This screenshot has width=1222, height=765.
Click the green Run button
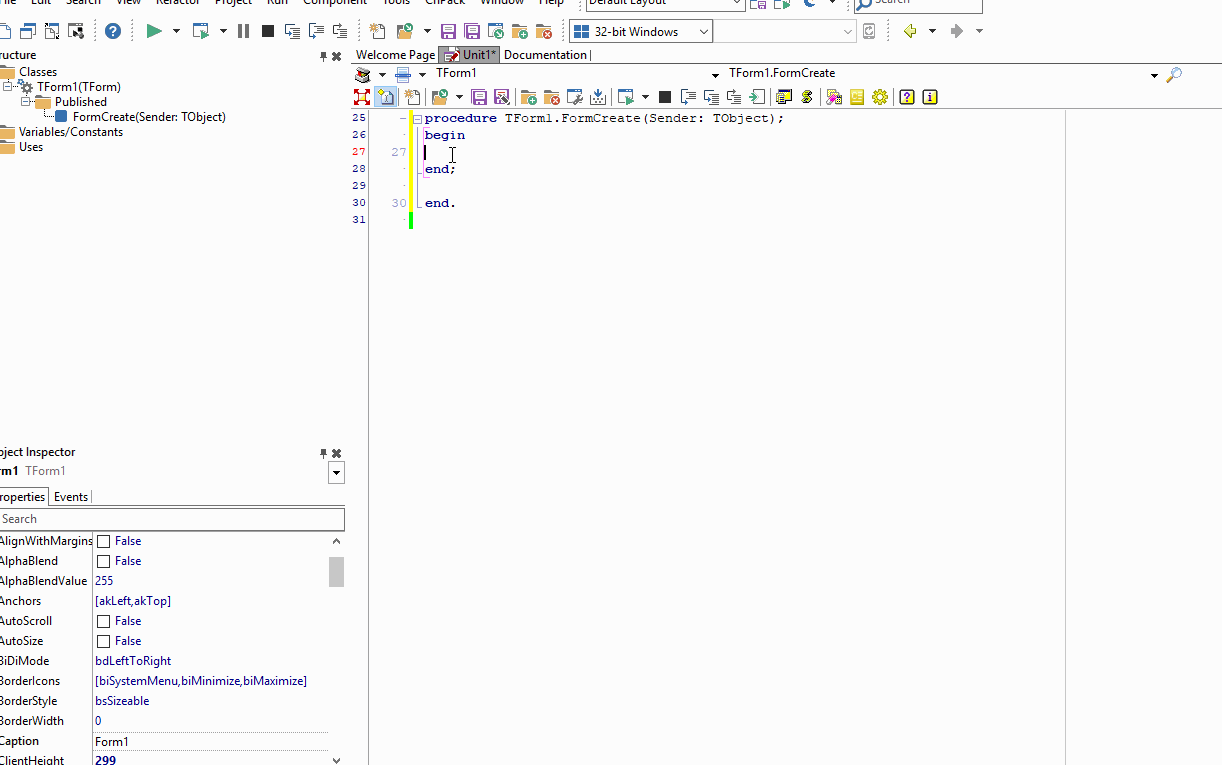[x=154, y=31]
